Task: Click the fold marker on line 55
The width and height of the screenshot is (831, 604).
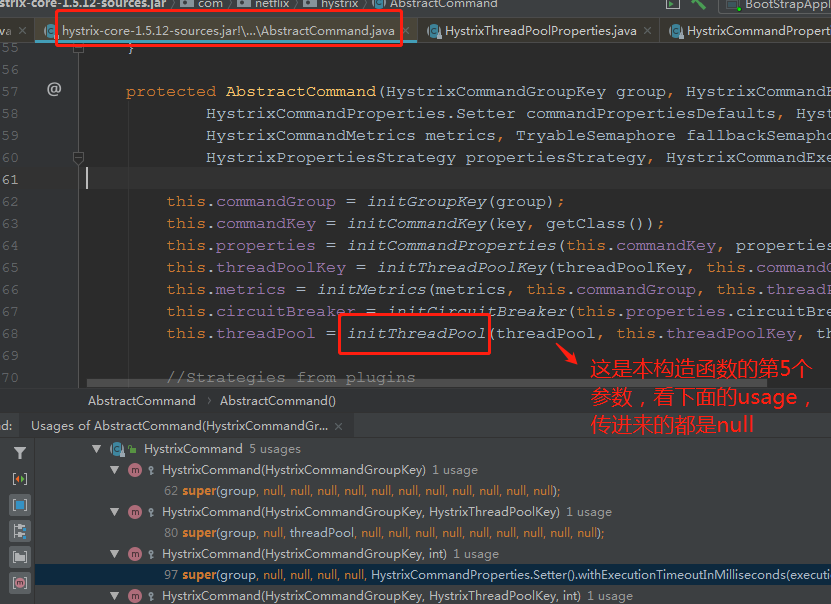Action: click(78, 48)
